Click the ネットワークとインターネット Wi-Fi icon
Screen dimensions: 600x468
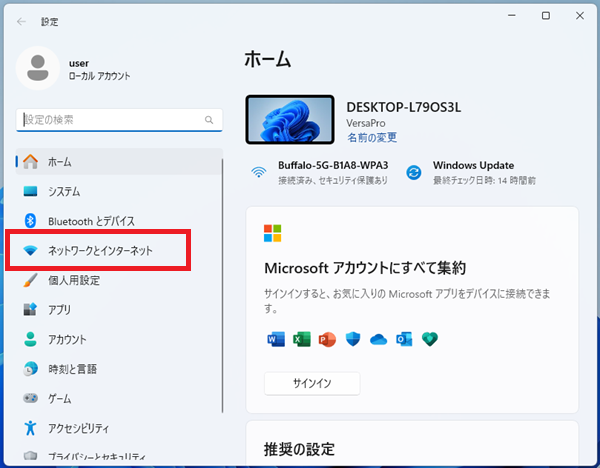click(x=30, y=251)
